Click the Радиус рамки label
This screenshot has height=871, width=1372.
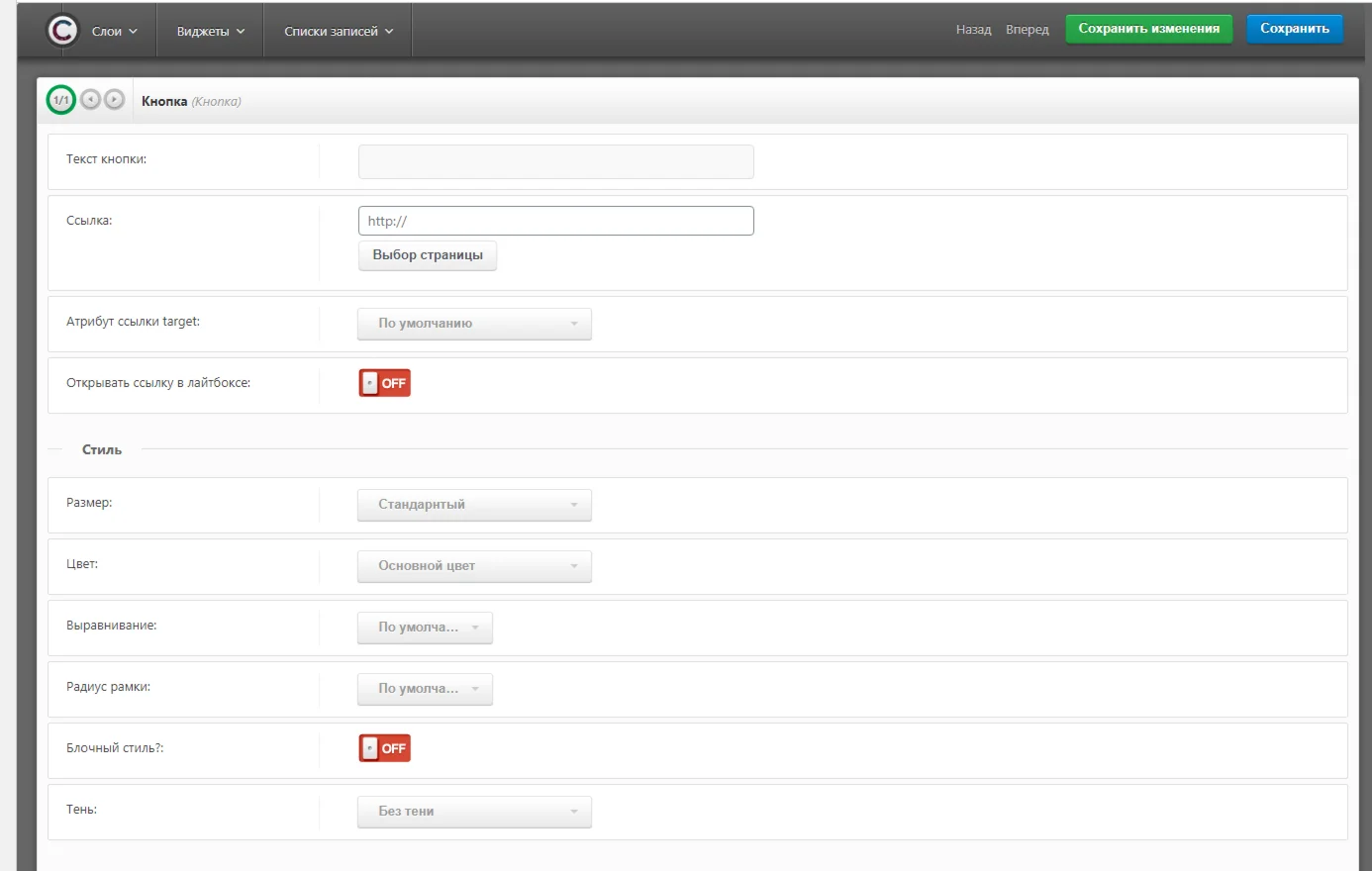click(x=108, y=687)
